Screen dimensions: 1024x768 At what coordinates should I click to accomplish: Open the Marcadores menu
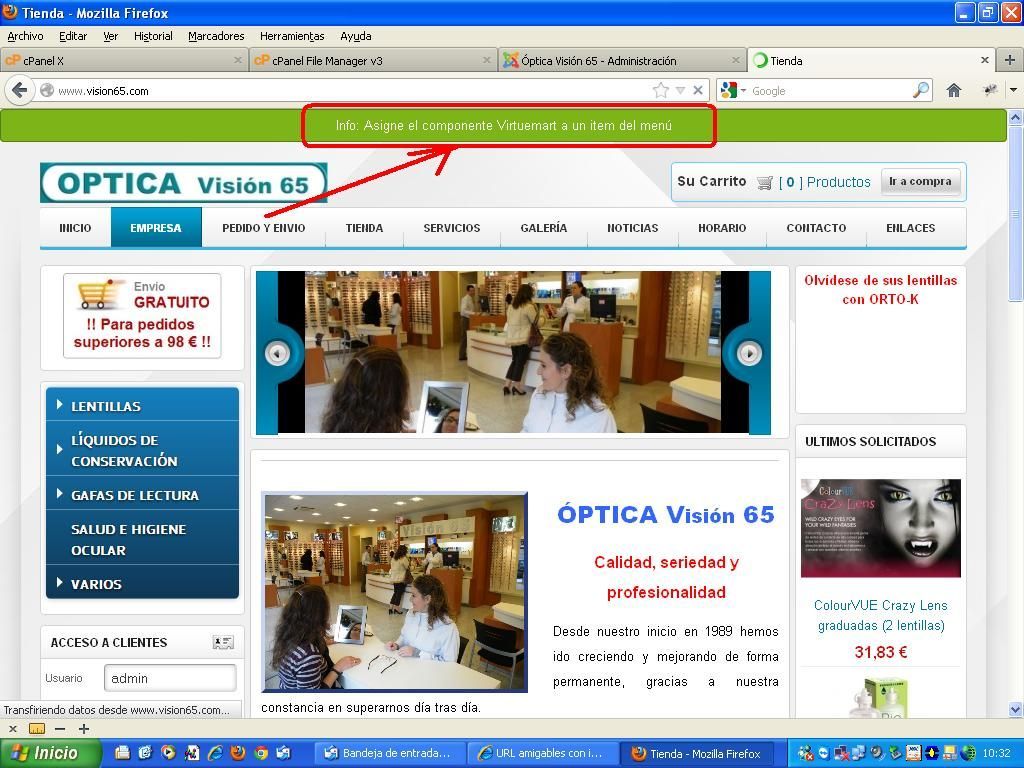[x=216, y=36]
